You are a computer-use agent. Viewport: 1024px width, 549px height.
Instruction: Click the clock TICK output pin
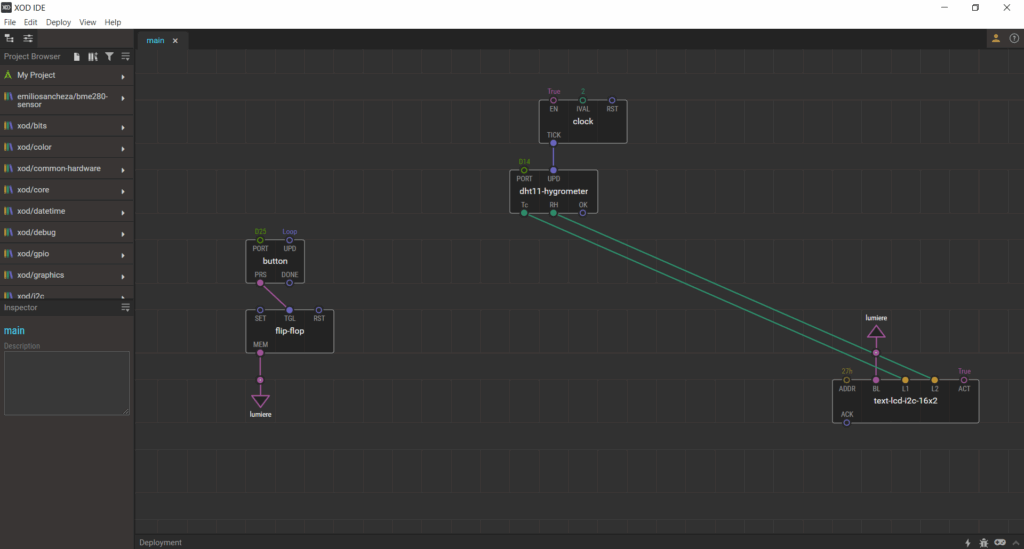[x=553, y=143]
